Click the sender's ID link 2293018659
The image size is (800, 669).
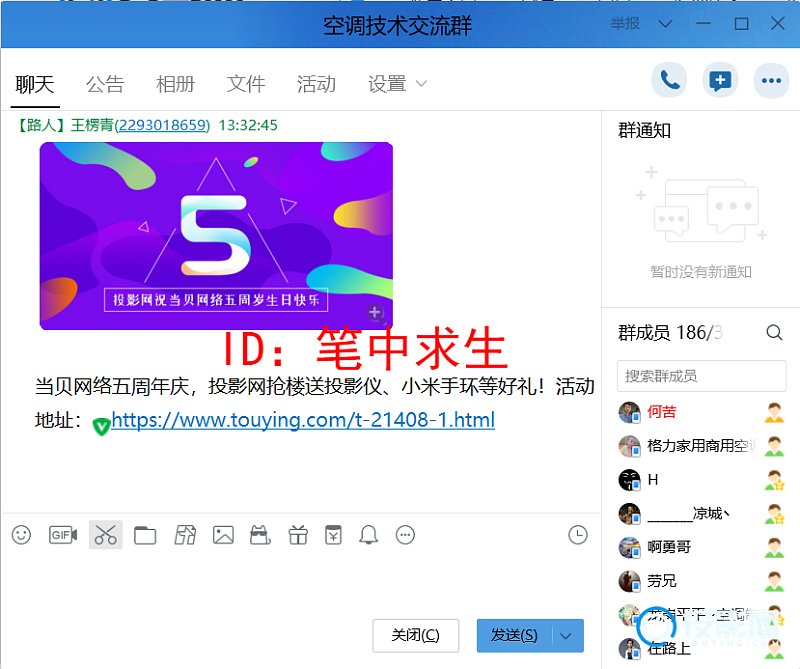[163, 125]
